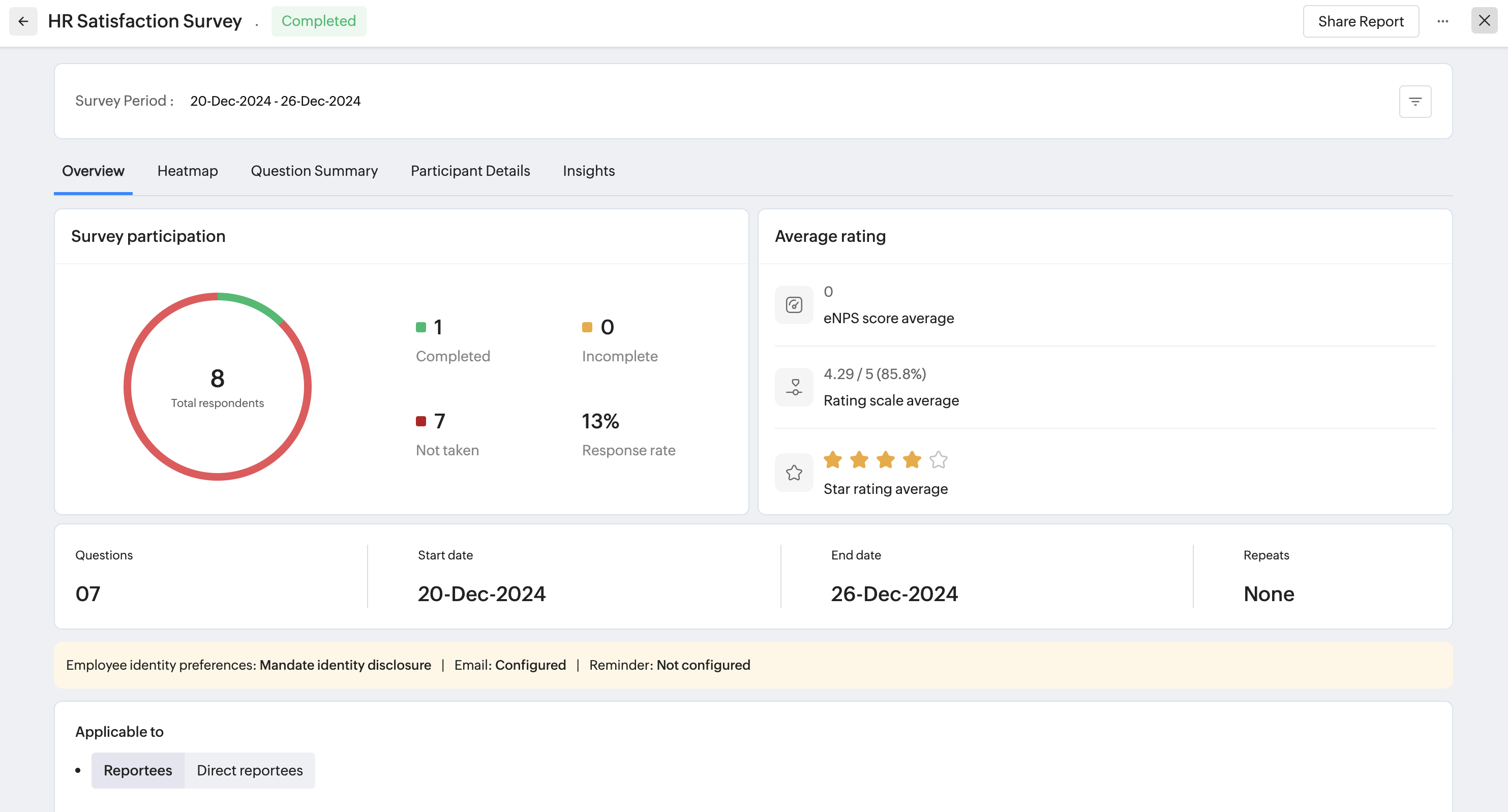1508x812 pixels.
Task: Open the filter icon button
Action: pos(1414,102)
